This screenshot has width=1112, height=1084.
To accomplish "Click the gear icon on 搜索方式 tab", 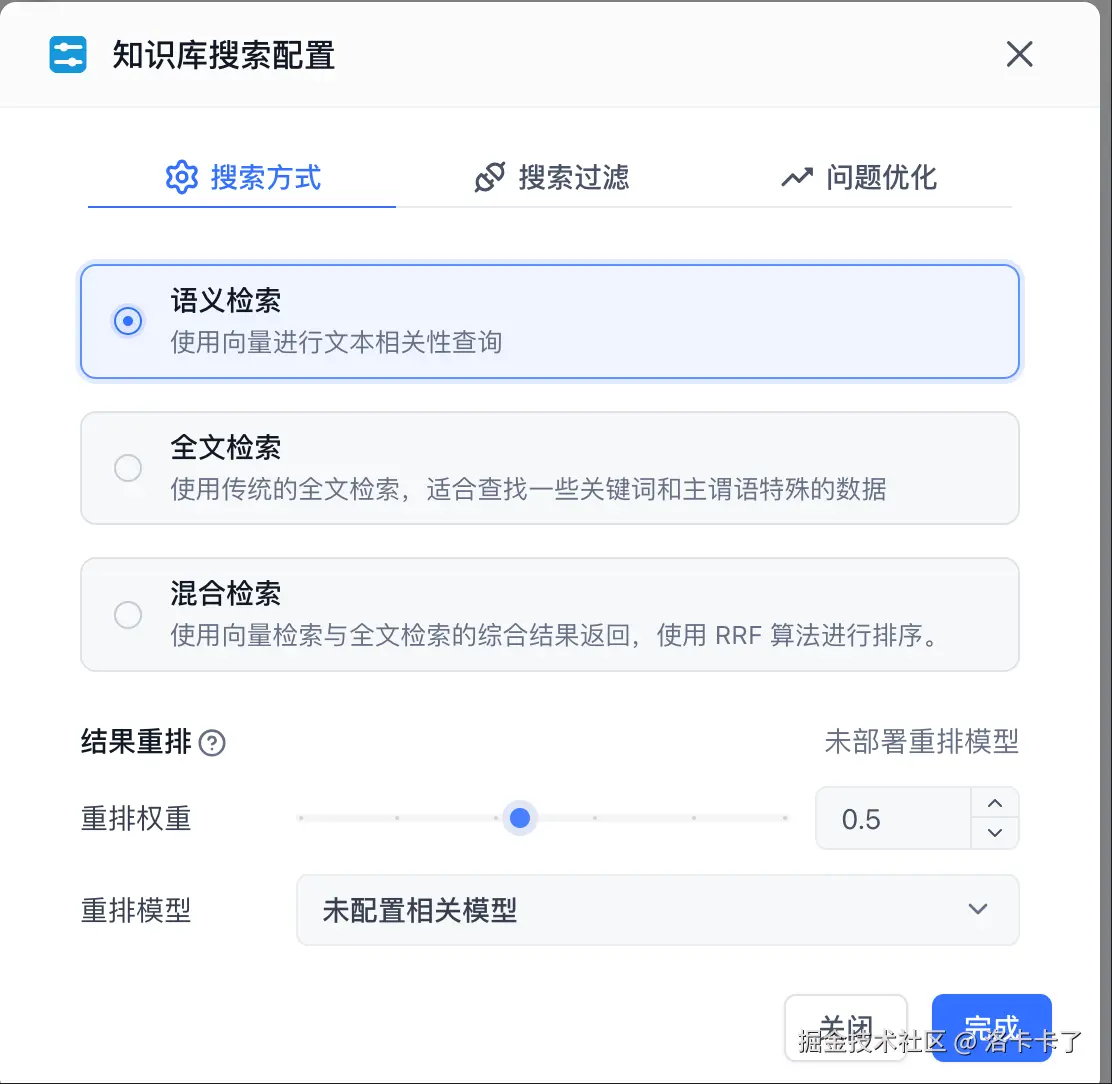I will click(182, 177).
